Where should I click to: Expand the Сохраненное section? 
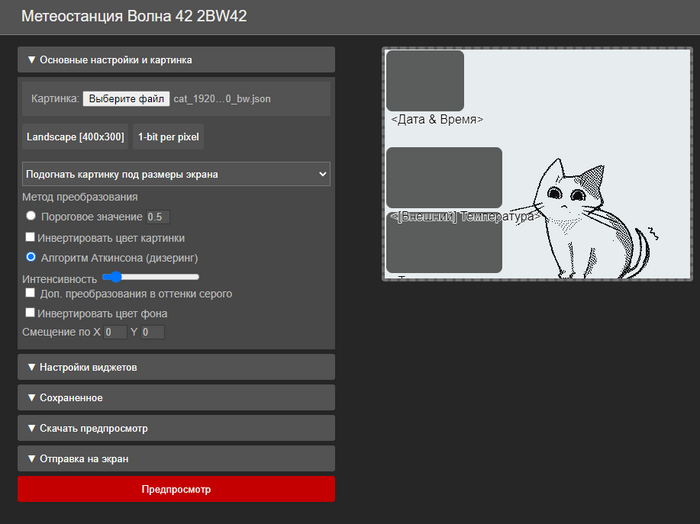[175, 398]
